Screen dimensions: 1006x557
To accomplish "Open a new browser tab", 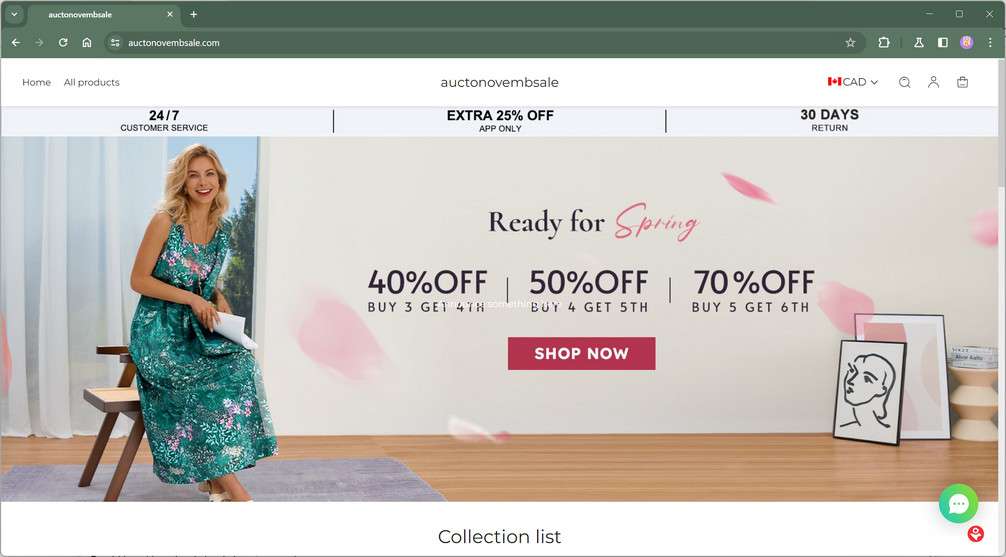I will coord(194,14).
